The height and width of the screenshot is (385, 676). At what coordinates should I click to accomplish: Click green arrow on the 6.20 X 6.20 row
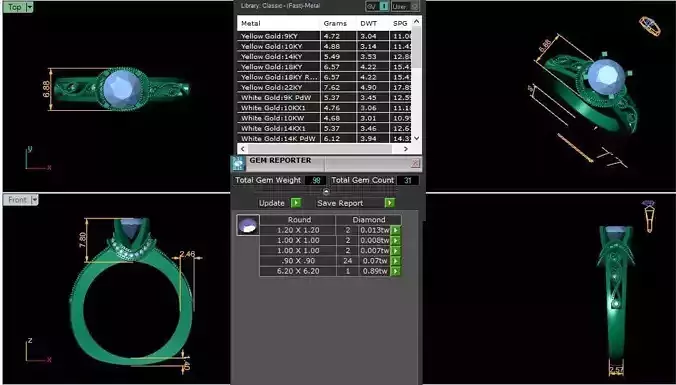pos(395,271)
